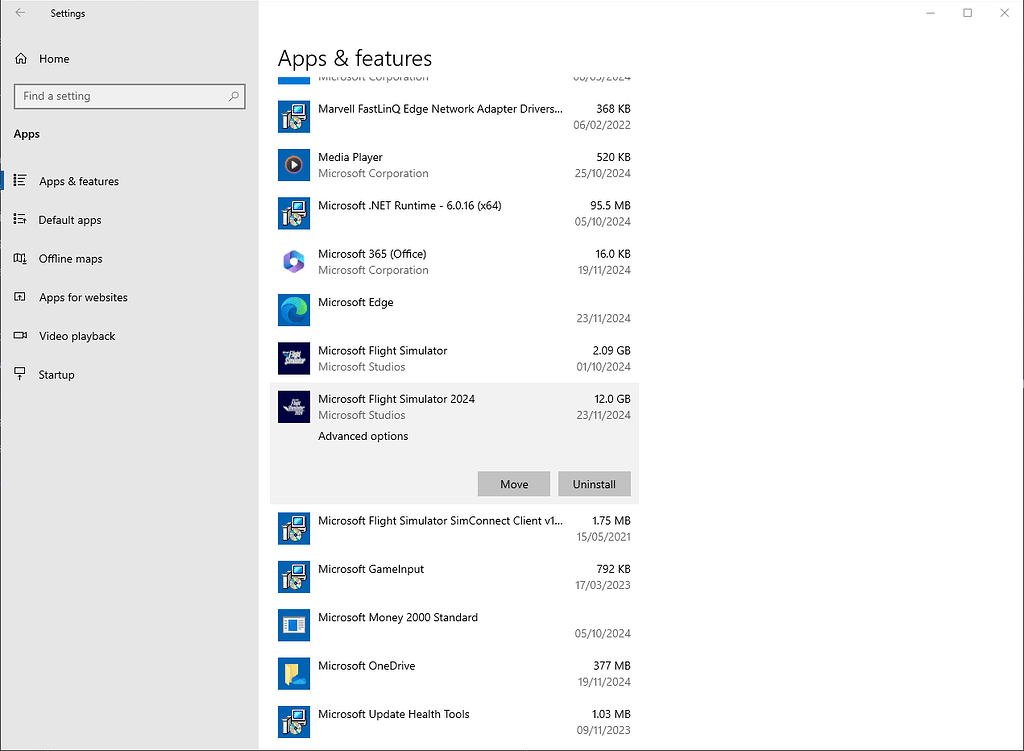Open Advanced options for Flight Simulator 2024
The width and height of the screenshot is (1024, 751).
tap(363, 436)
